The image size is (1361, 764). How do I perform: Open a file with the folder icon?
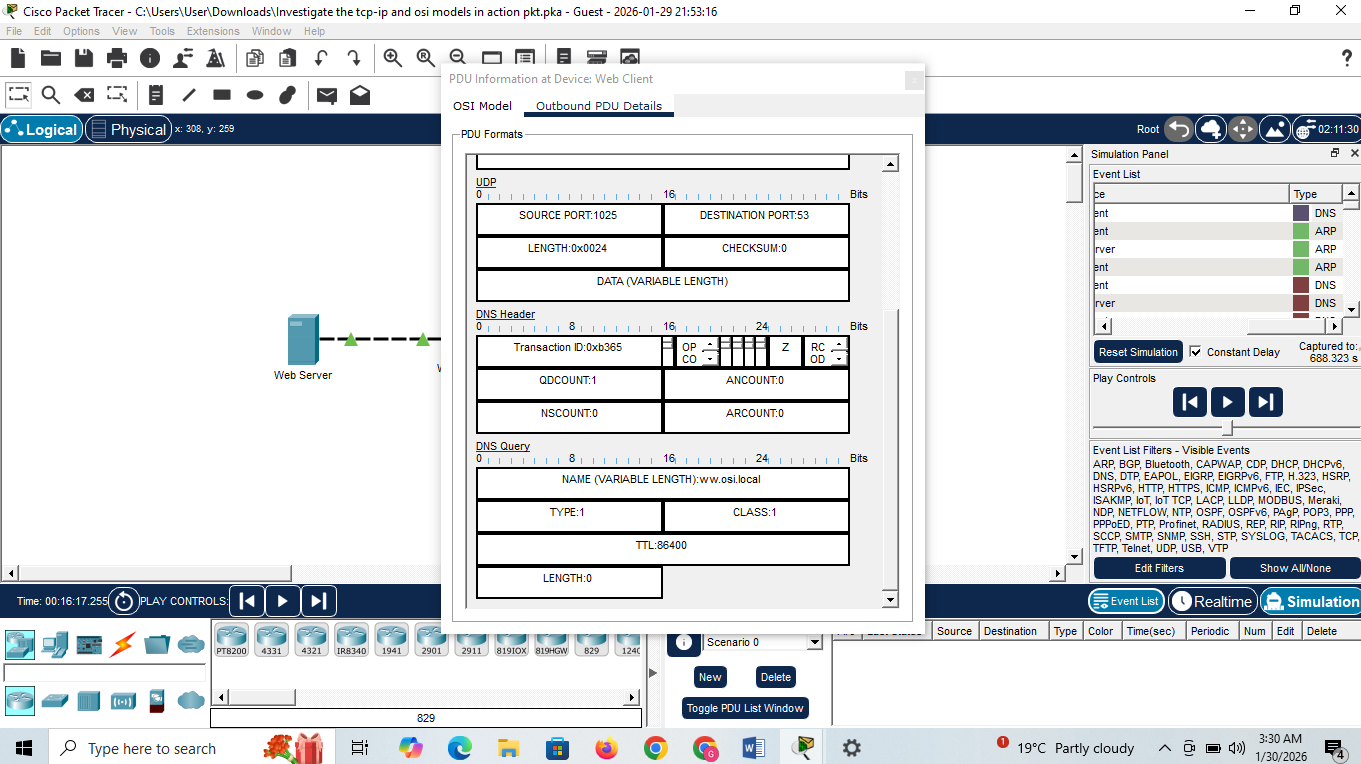[50, 58]
